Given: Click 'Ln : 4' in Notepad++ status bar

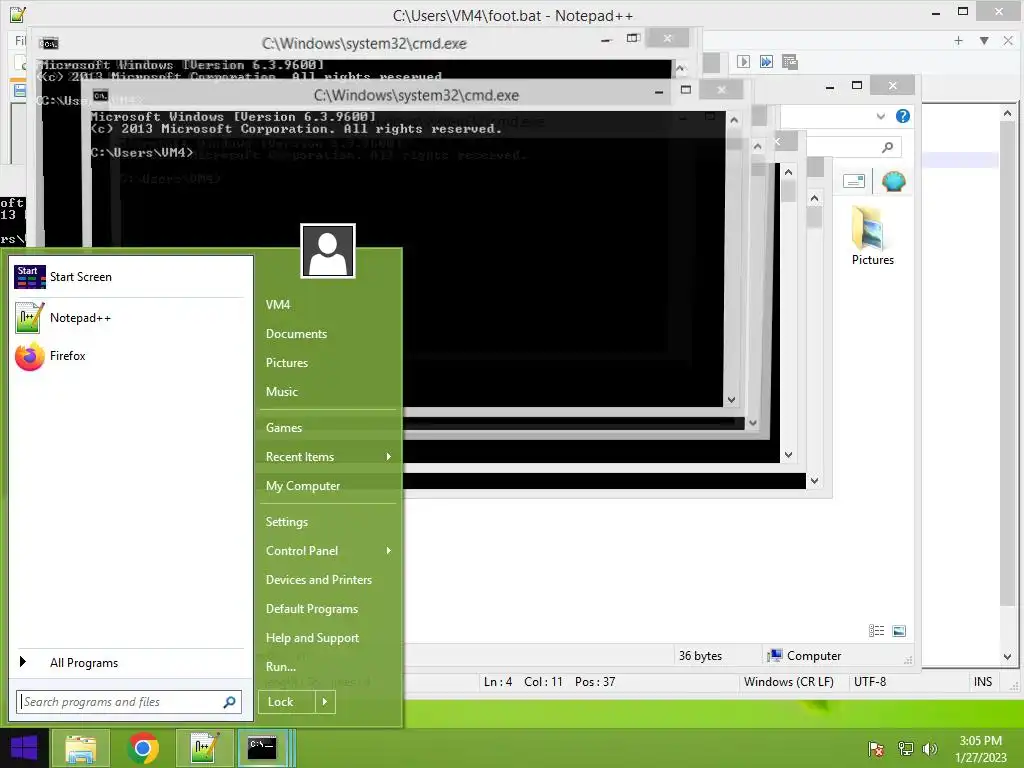Looking at the screenshot, I should coord(498,682).
